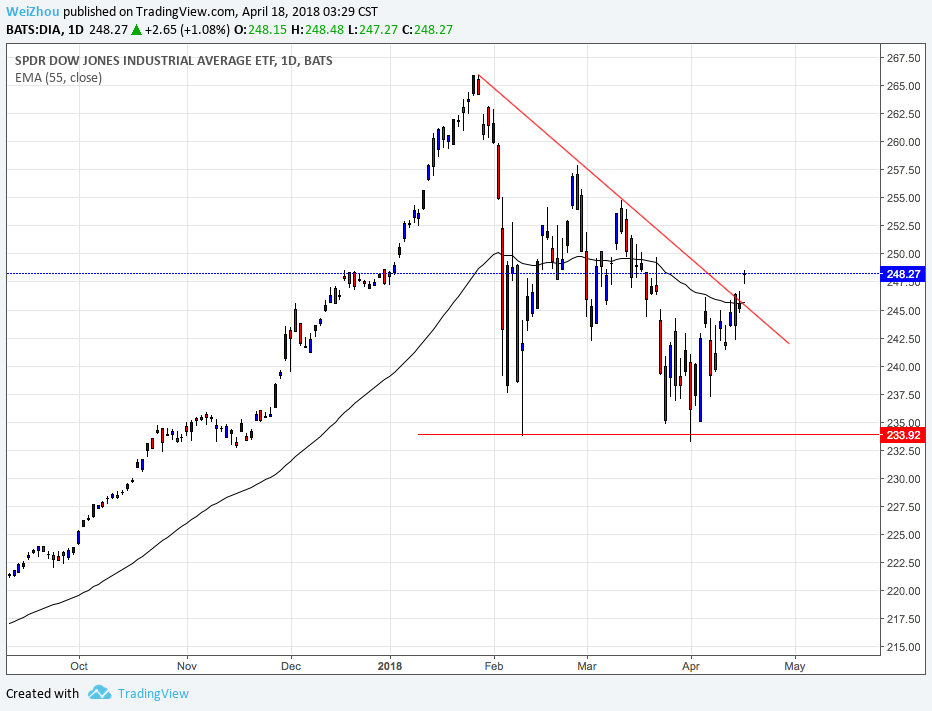Image resolution: width=932 pixels, height=711 pixels.
Task: Click the red 233.92 support price label
Action: [903, 435]
